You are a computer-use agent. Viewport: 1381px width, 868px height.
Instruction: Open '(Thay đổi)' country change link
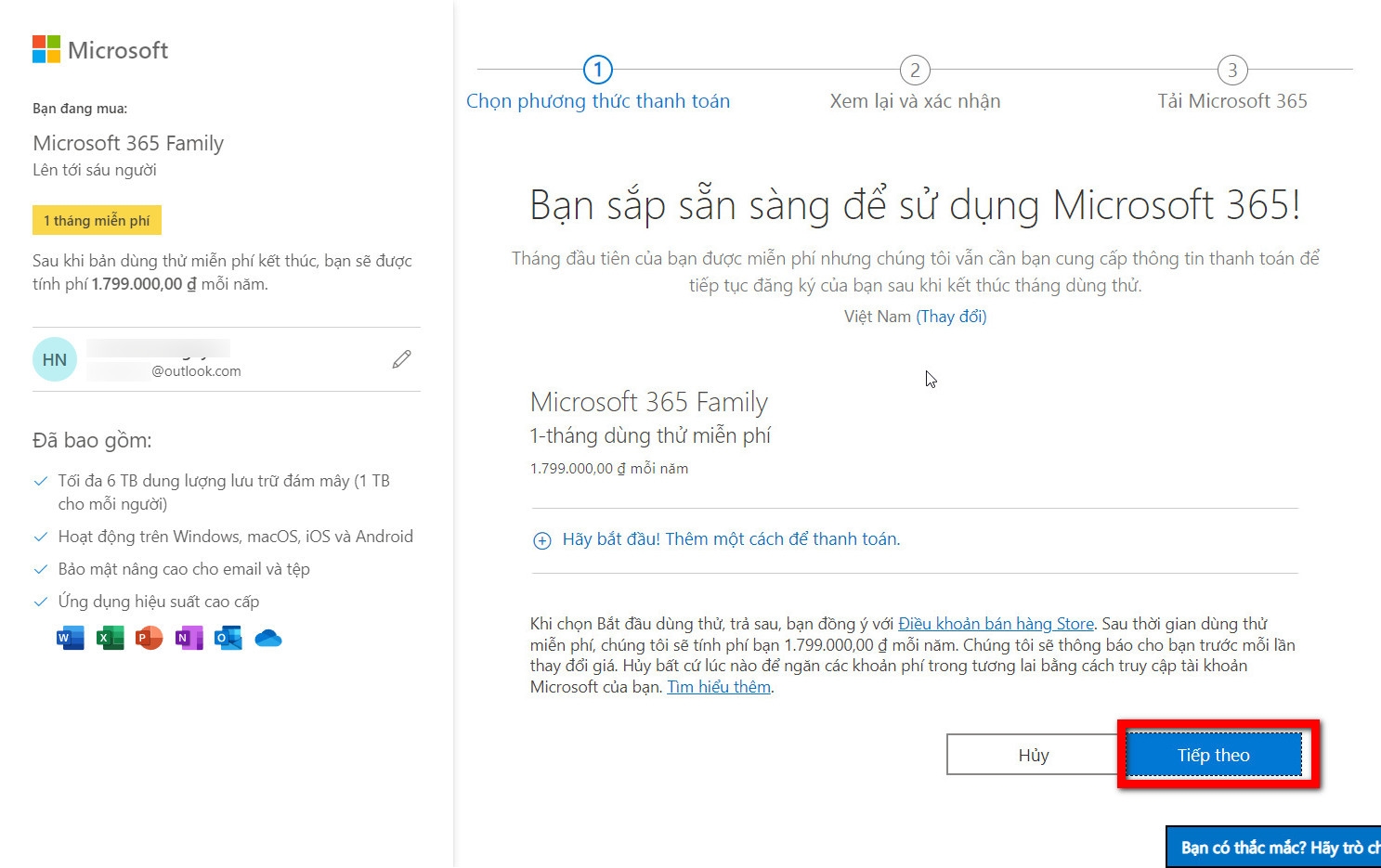[x=951, y=317]
